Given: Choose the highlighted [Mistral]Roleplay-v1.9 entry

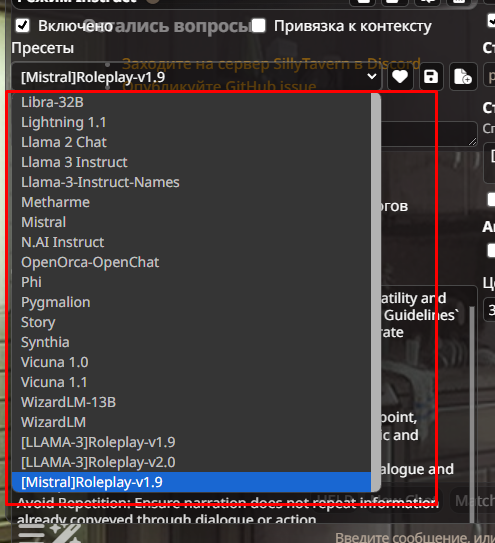Looking at the screenshot, I should (191, 482).
